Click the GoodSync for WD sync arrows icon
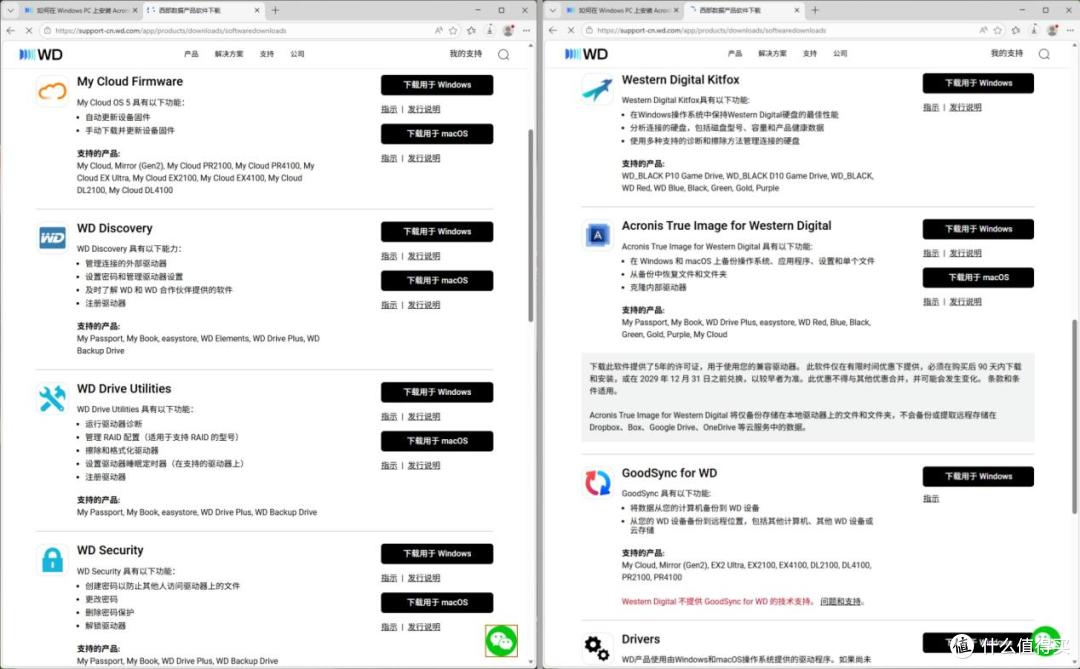Screen dimensions: 1080x669 [597, 482]
